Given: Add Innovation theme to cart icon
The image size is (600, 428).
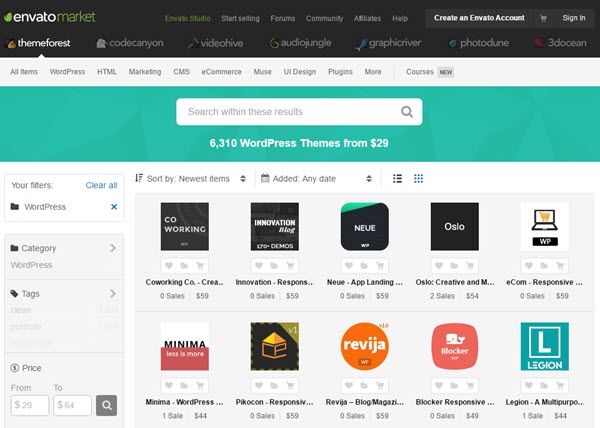Looking at the screenshot, I should [290, 265].
